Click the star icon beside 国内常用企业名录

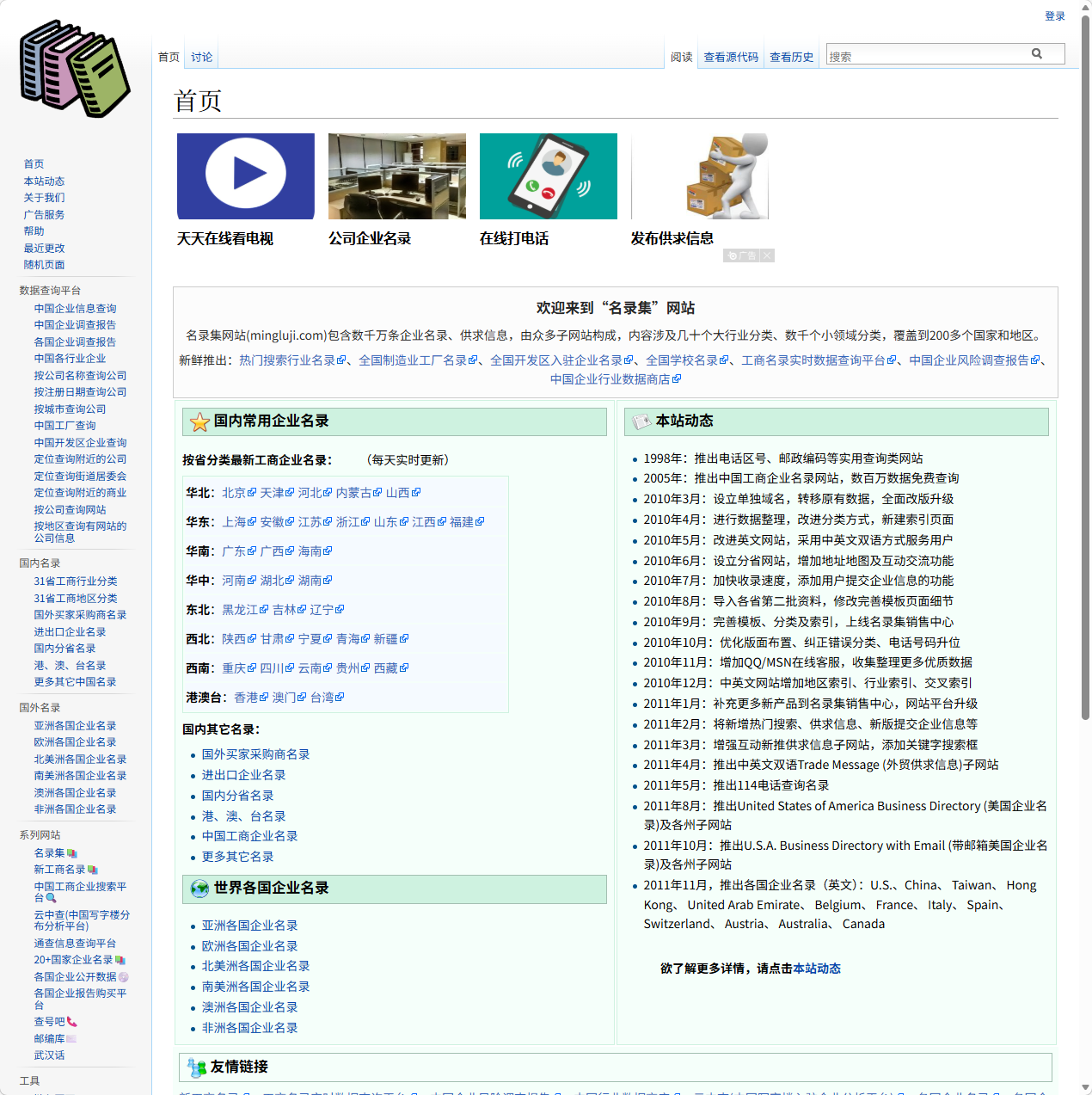[199, 421]
